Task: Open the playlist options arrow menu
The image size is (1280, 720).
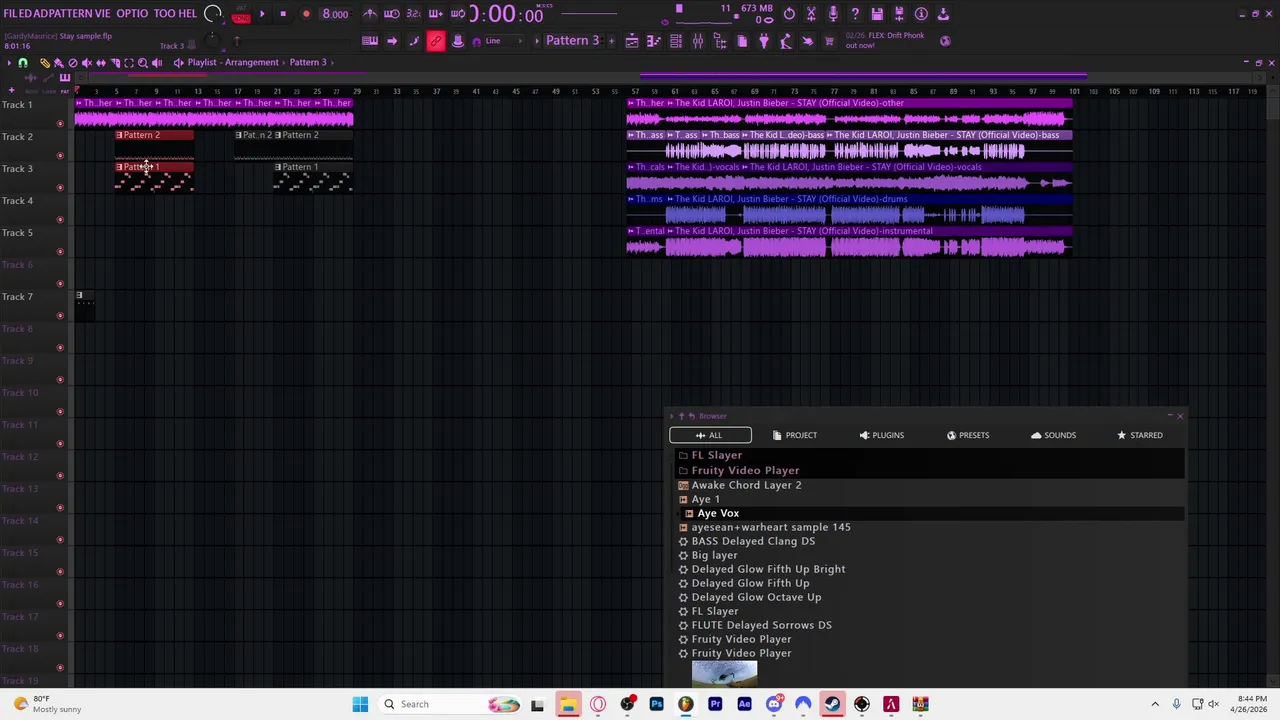Action: [x=9, y=63]
